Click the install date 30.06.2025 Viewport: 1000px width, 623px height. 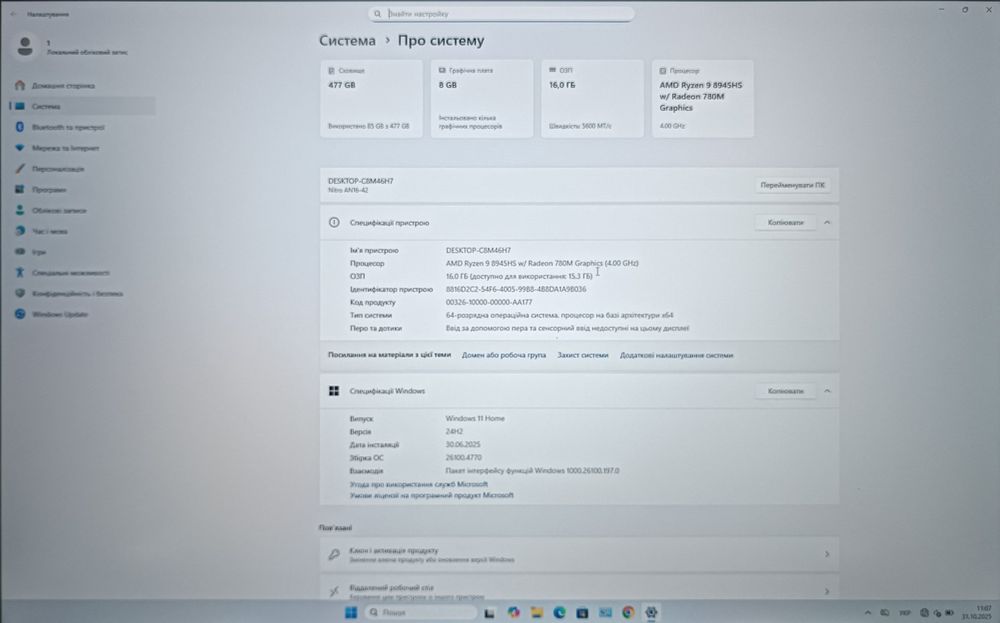[462, 444]
